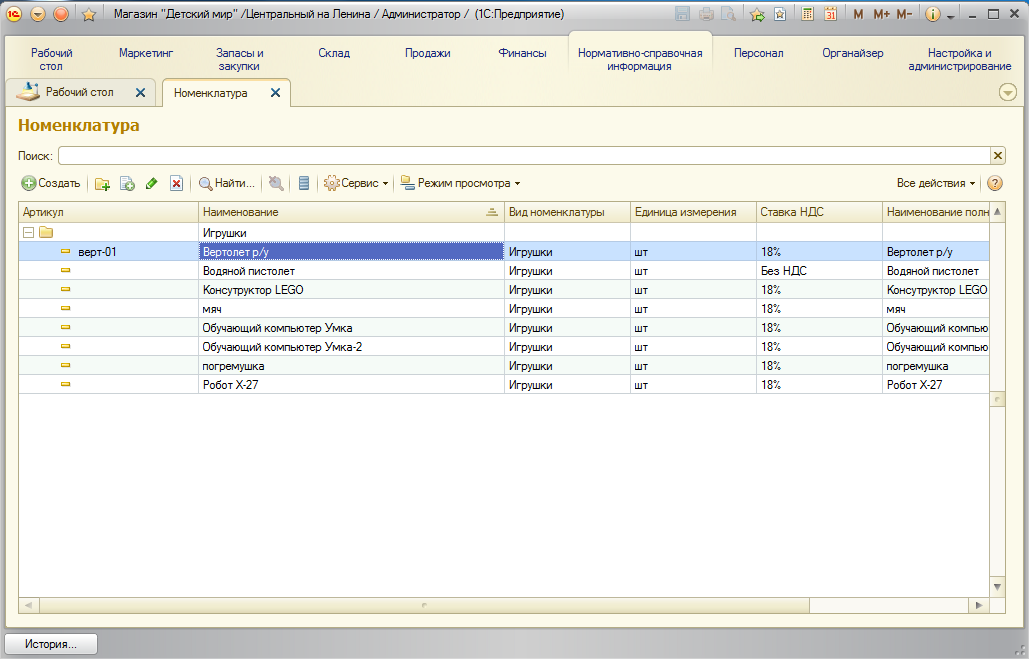Click the horizontal scrollbar right arrow
This screenshot has width=1029, height=659.
(x=979, y=605)
